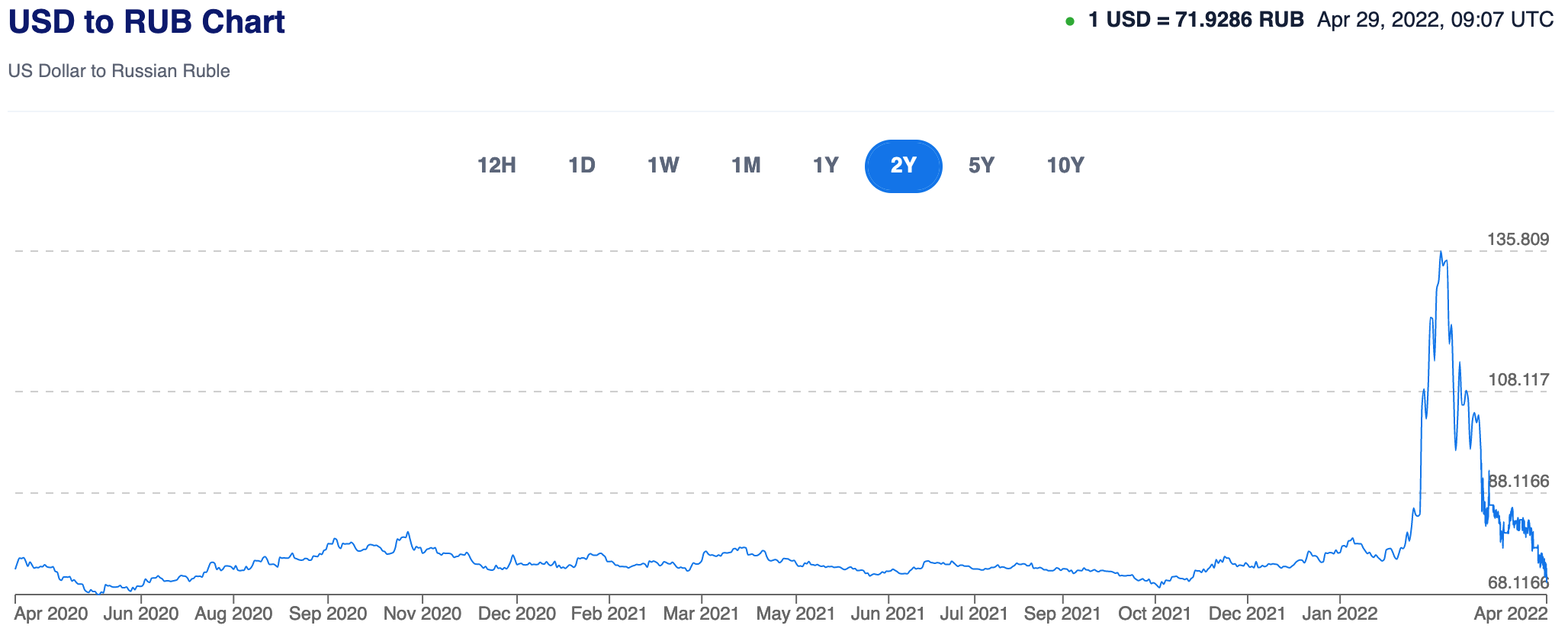The height and width of the screenshot is (635, 1568).
Task: Choose the 1W time range
Action: 663,166
